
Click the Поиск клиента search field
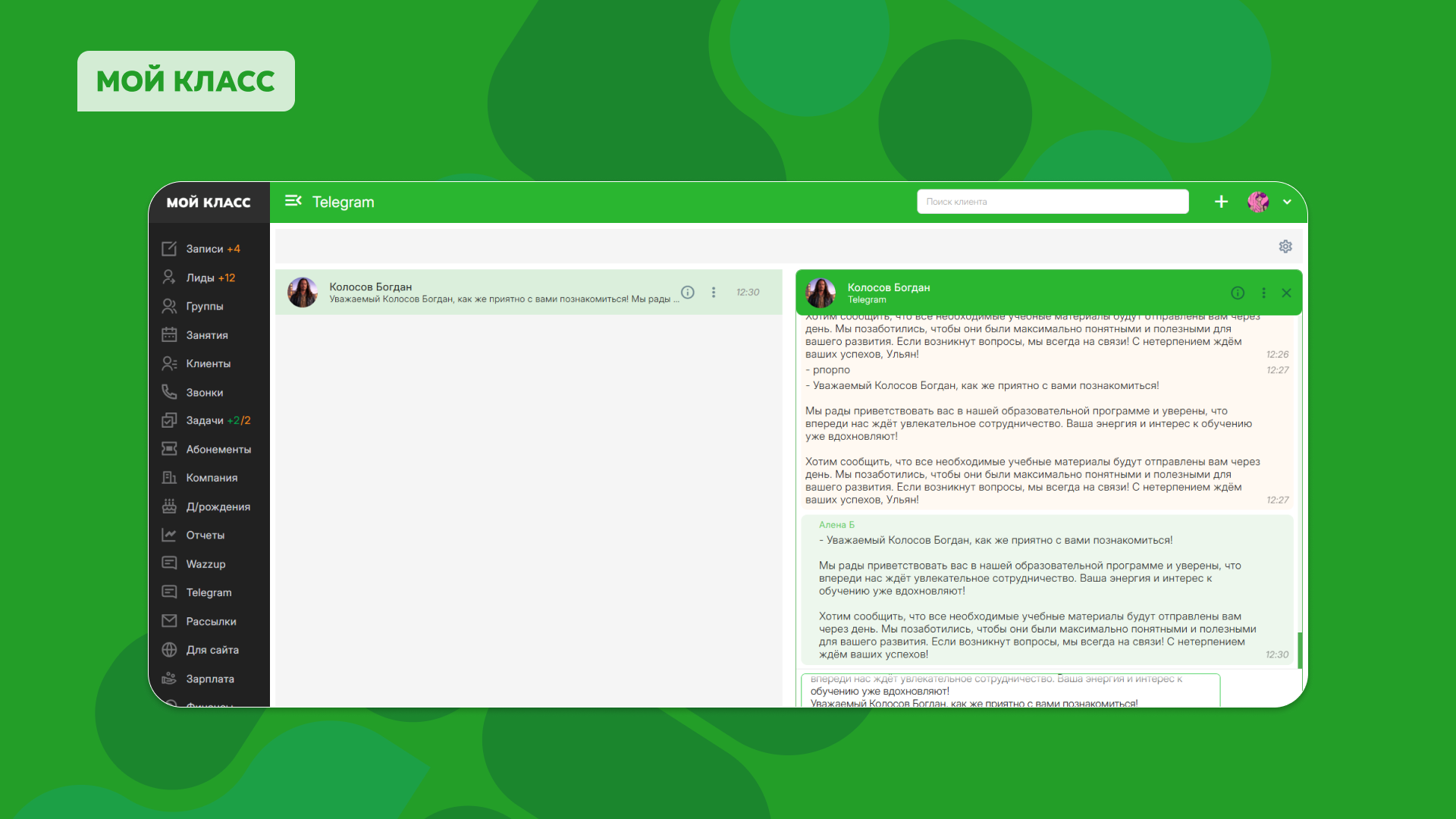tap(1053, 202)
